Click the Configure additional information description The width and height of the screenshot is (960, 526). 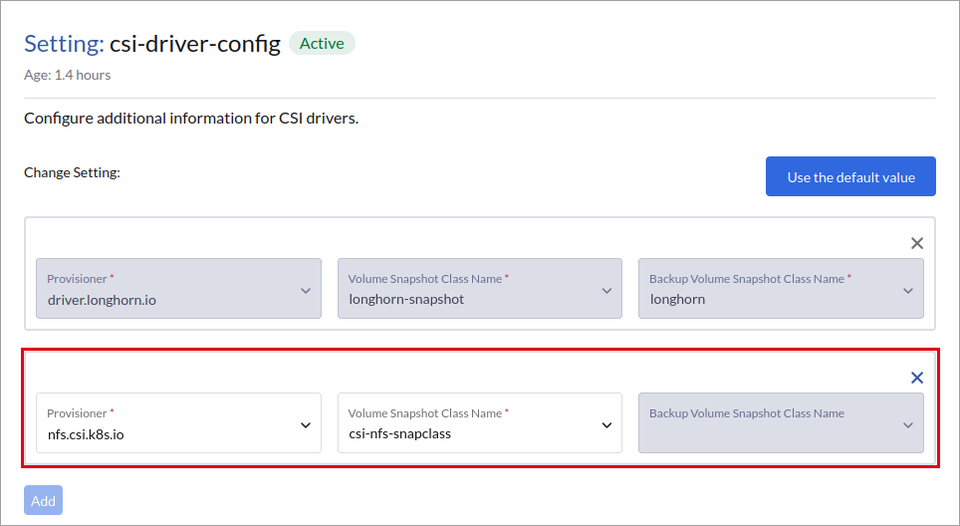[x=191, y=118]
